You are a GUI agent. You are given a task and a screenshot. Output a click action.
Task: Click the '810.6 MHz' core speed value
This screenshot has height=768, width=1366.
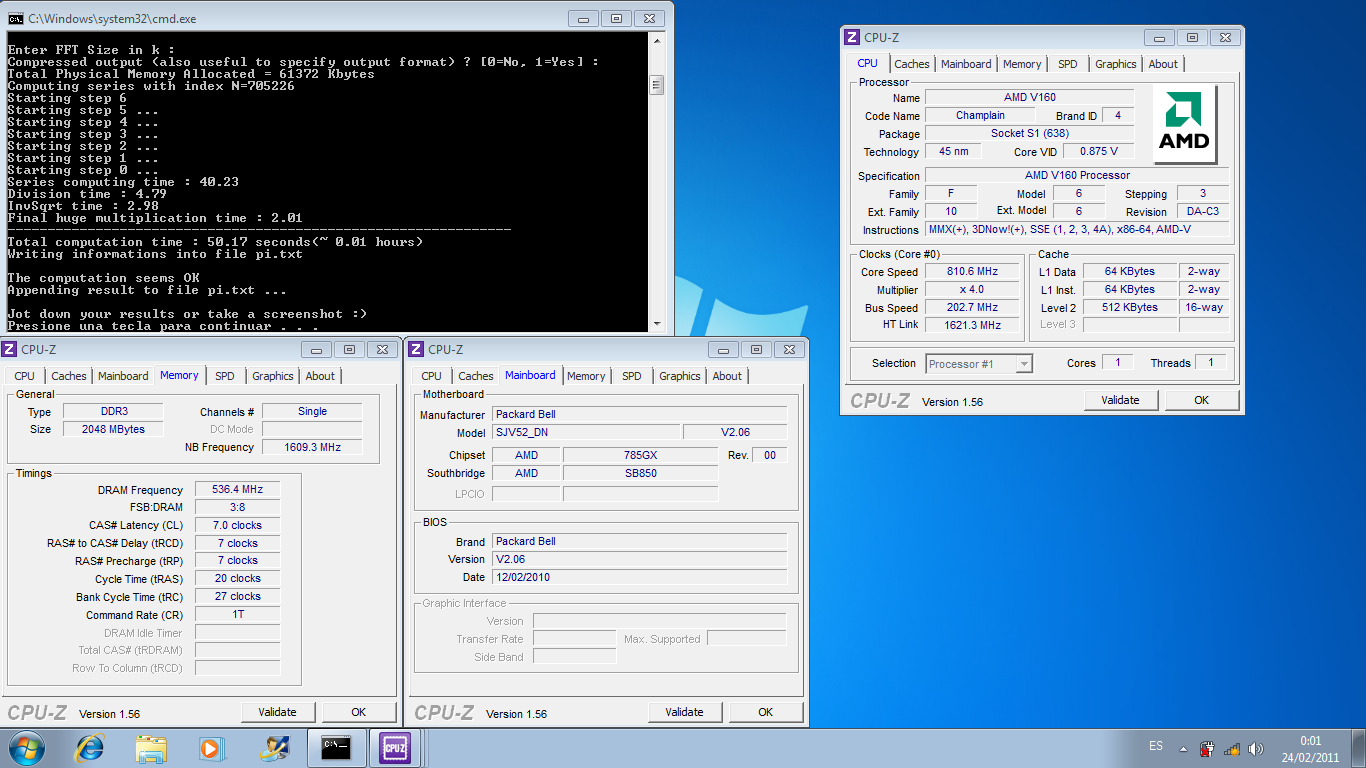(x=972, y=271)
